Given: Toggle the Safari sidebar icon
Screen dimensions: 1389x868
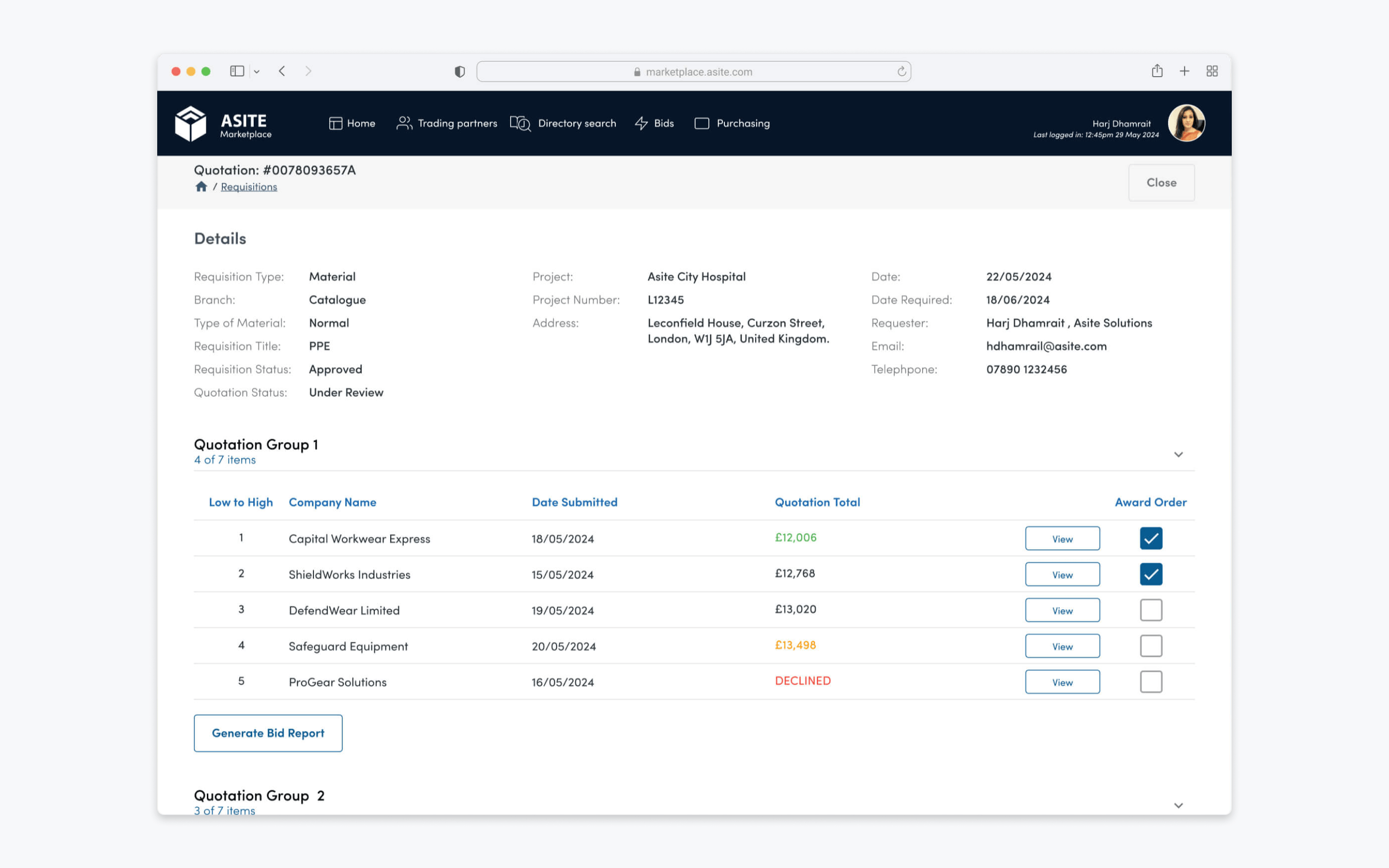Looking at the screenshot, I should 237,71.
